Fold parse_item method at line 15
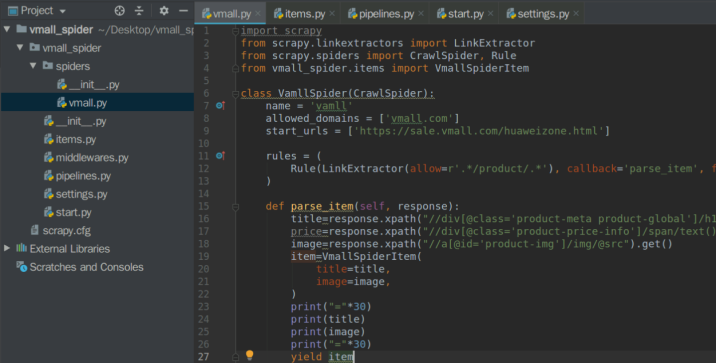 tap(235, 206)
